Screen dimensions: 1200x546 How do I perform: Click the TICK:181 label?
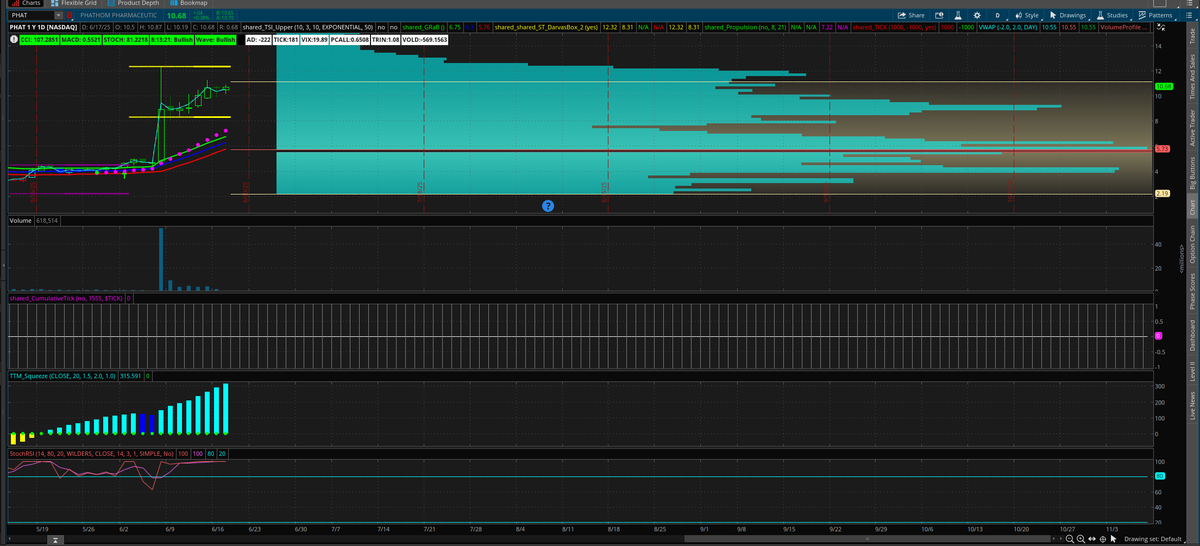tap(286, 39)
